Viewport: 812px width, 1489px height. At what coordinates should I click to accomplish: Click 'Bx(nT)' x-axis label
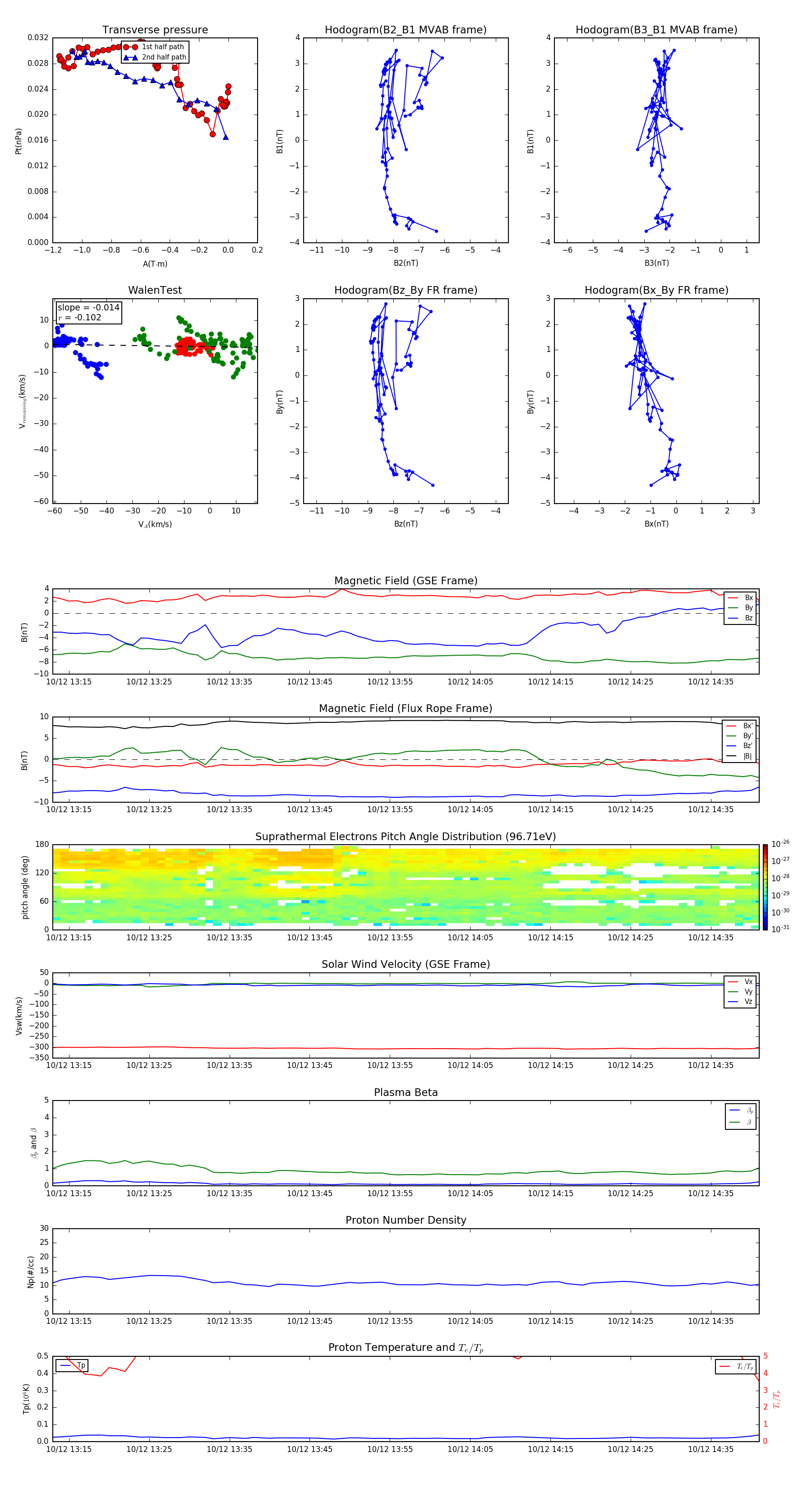[x=656, y=524]
